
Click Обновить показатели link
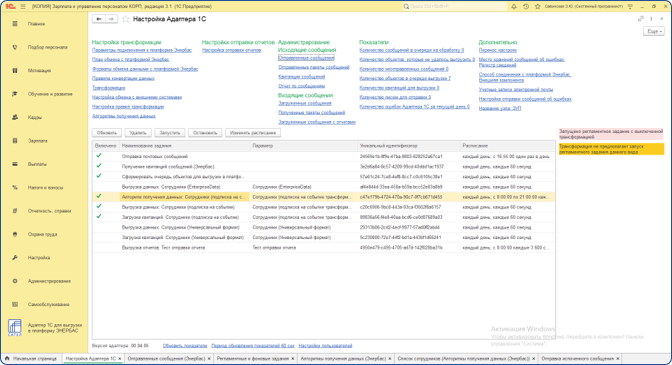click(185, 345)
